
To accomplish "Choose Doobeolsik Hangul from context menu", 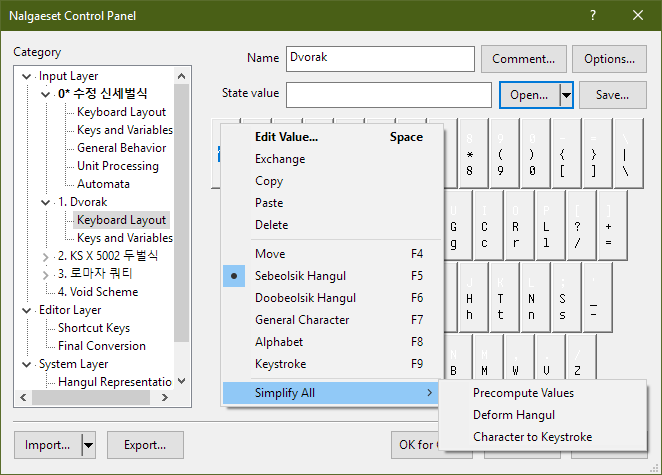I will pos(305,298).
